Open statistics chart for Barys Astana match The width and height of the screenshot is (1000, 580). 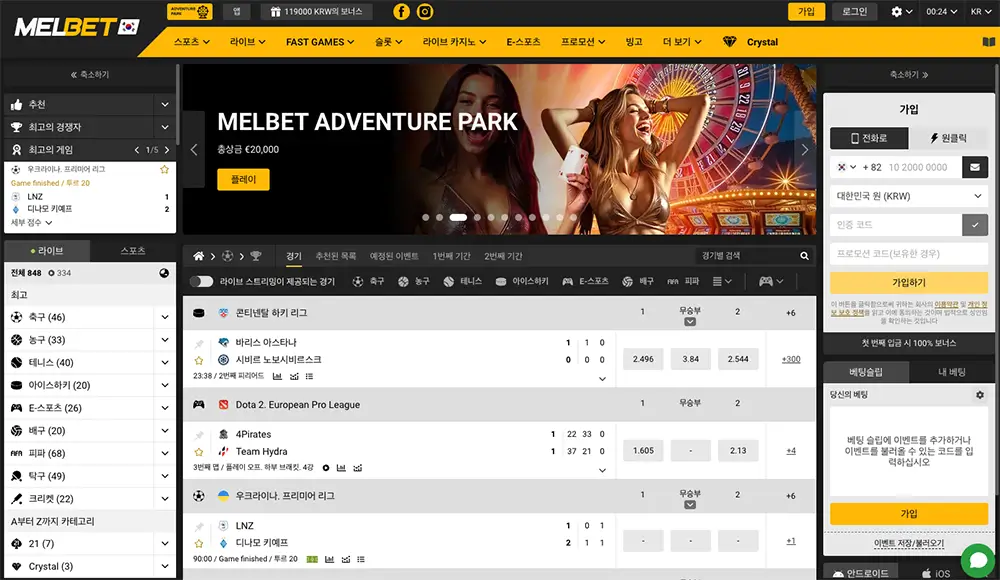pyautogui.click(x=277, y=376)
